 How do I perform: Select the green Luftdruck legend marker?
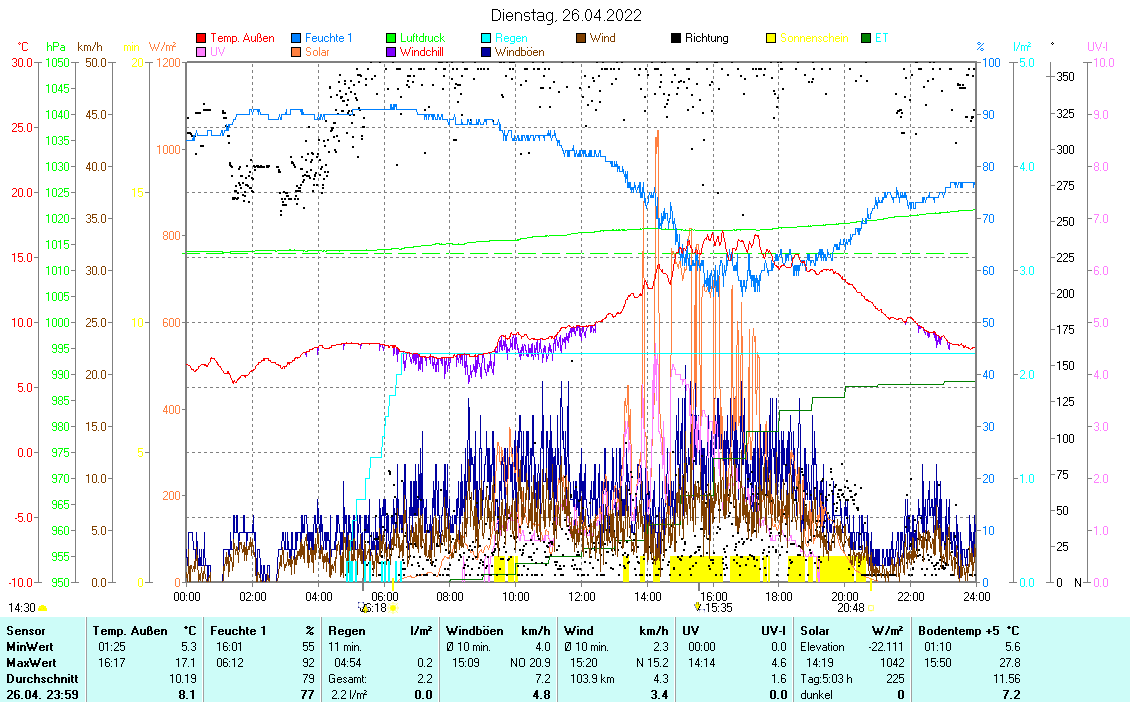(392, 38)
